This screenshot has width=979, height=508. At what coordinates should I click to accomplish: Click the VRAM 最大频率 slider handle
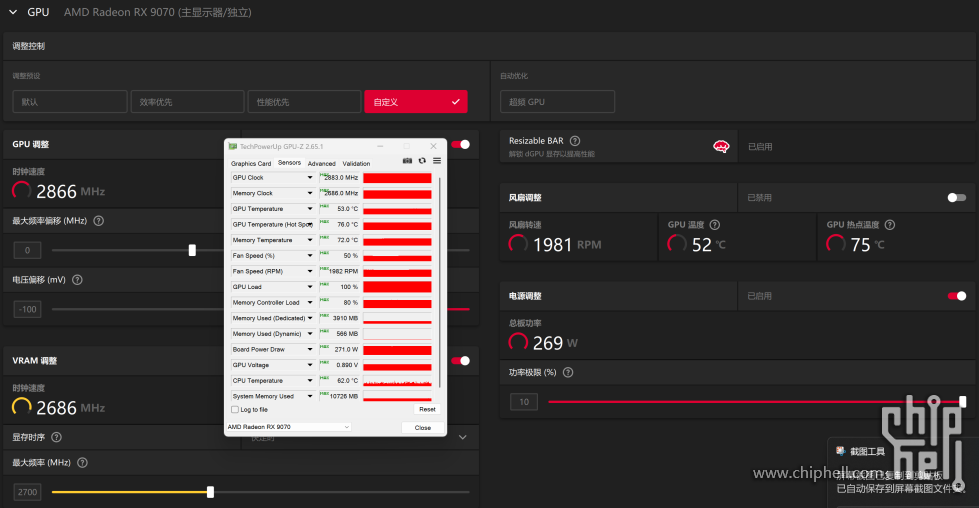pyautogui.click(x=210, y=492)
